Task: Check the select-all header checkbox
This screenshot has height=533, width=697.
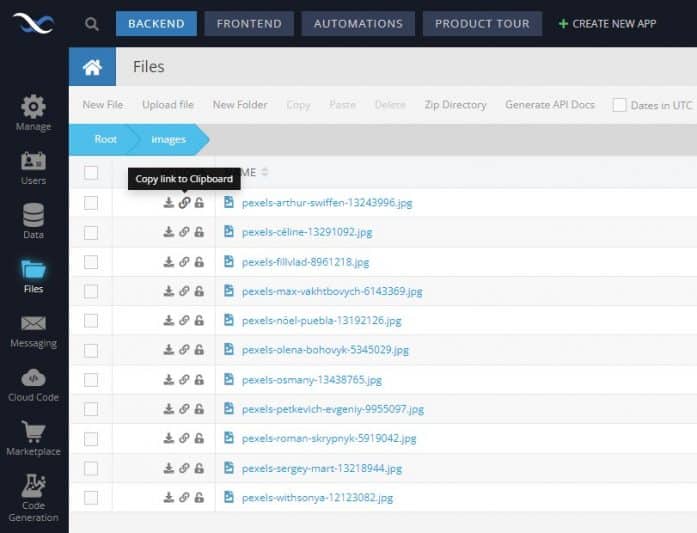Action: tap(91, 173)
